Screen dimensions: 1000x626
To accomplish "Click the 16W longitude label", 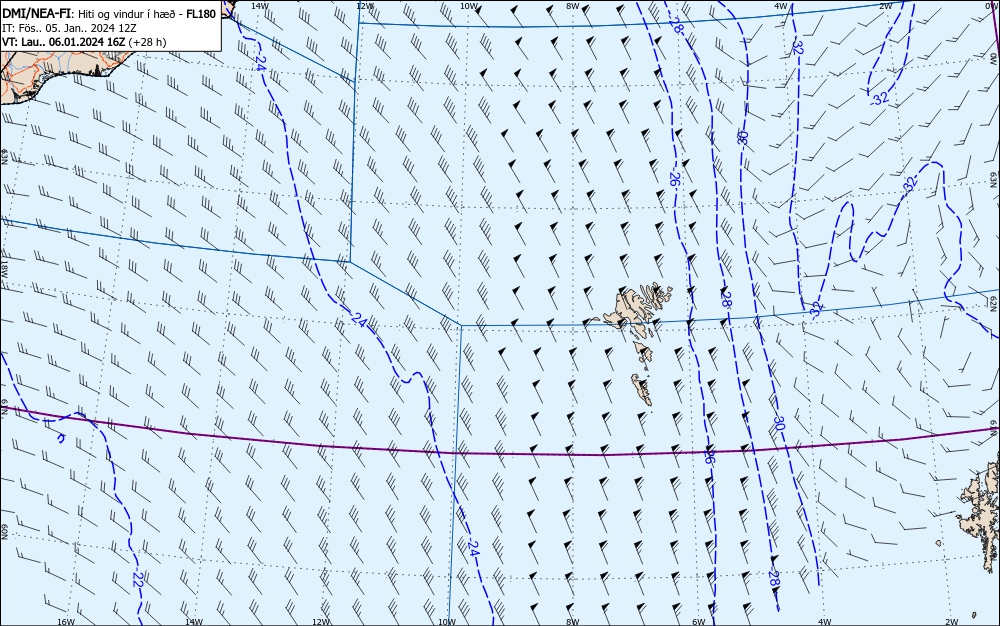I will point(66,622).
